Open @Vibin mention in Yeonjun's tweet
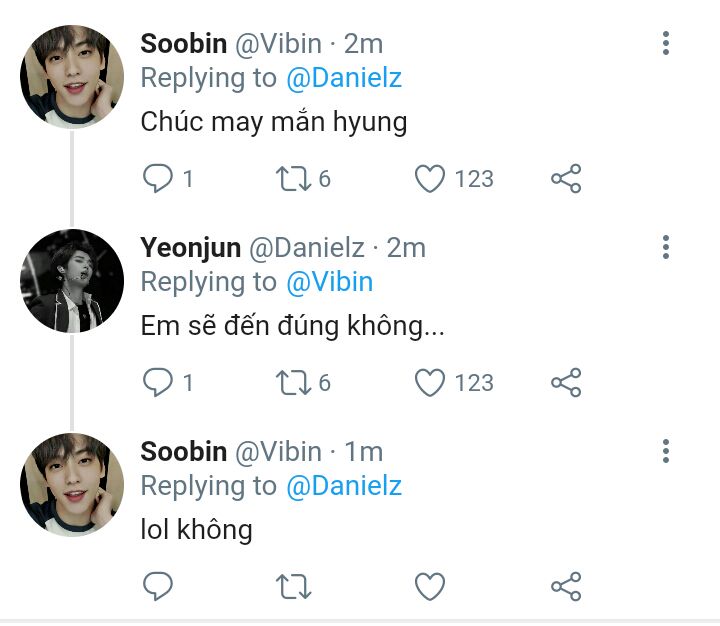Viewport: 720px width, 626px height. point(329,282)
